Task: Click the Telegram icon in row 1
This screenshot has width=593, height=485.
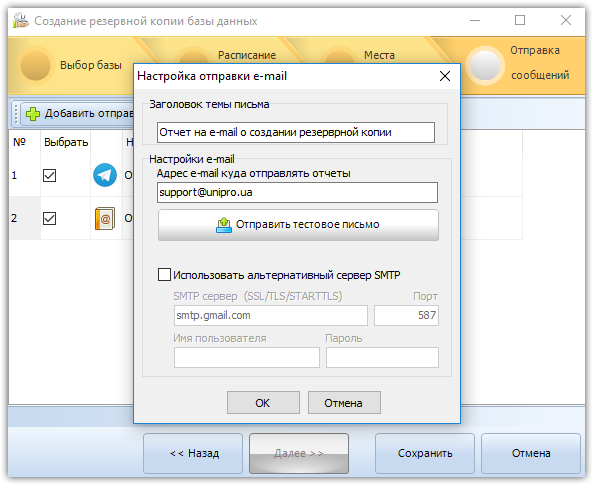Action: (105, 175)
